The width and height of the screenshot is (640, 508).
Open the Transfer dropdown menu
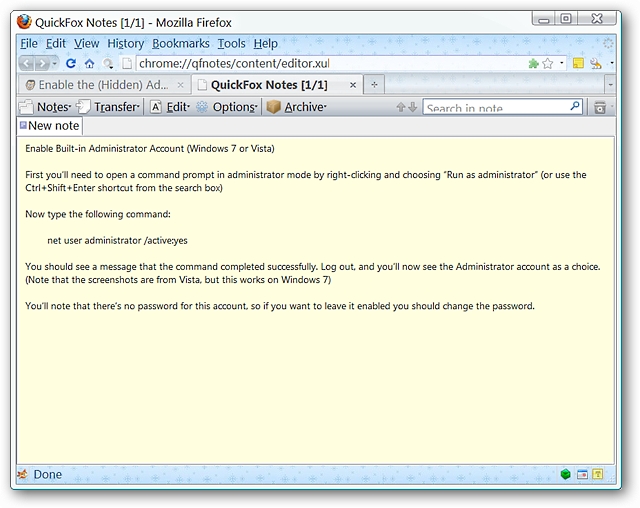point(109,107)
